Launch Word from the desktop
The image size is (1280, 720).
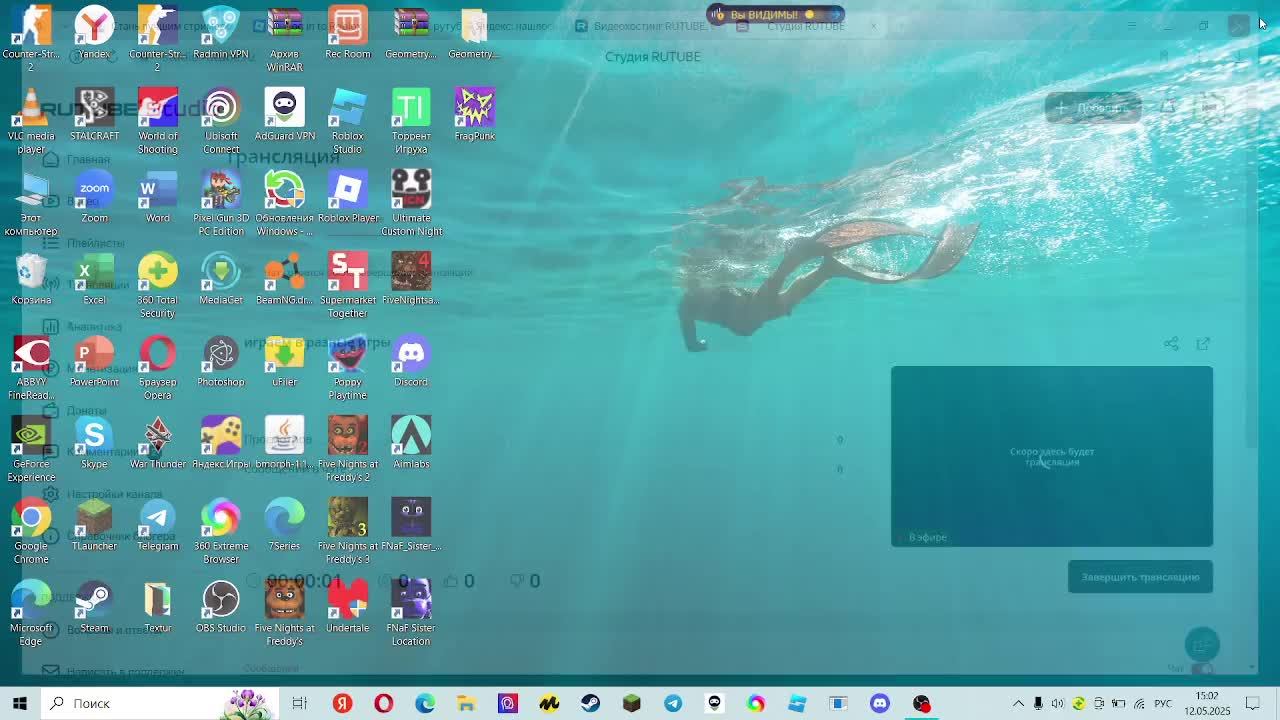(x=158, y=197)
